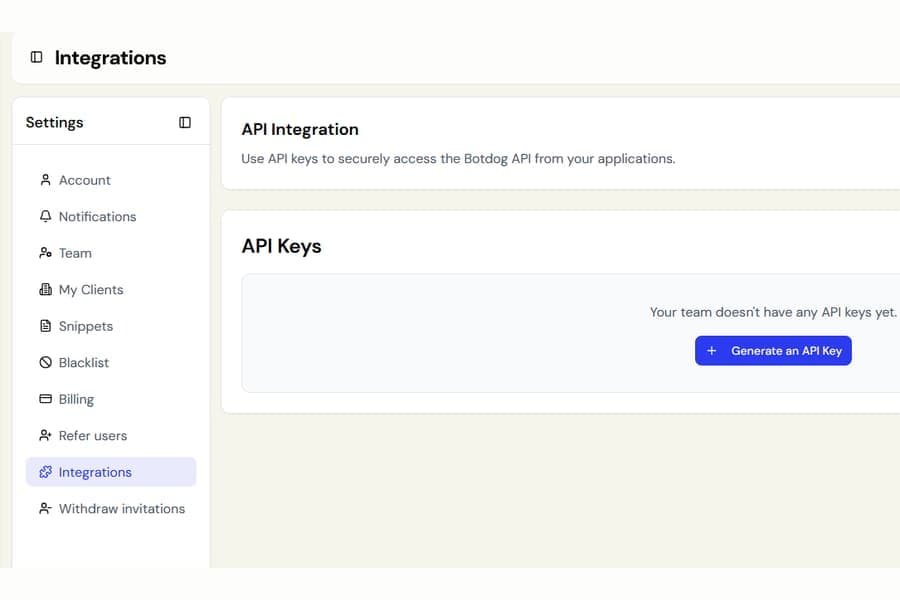Open Blacklist settings

[x=111, y=362]
